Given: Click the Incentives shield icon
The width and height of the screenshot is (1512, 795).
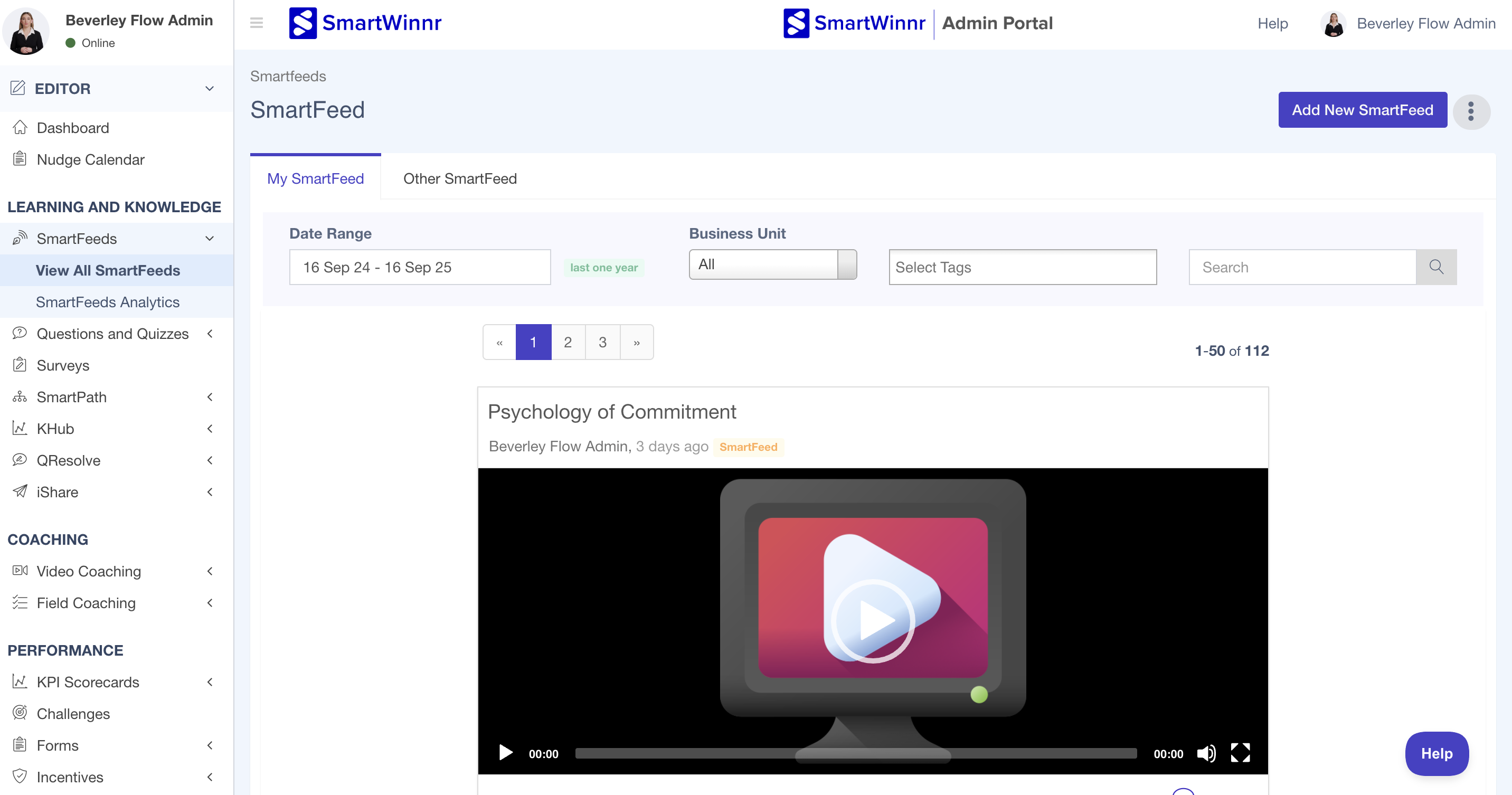Looking at the screenshot, I should (x=20, y=777).
